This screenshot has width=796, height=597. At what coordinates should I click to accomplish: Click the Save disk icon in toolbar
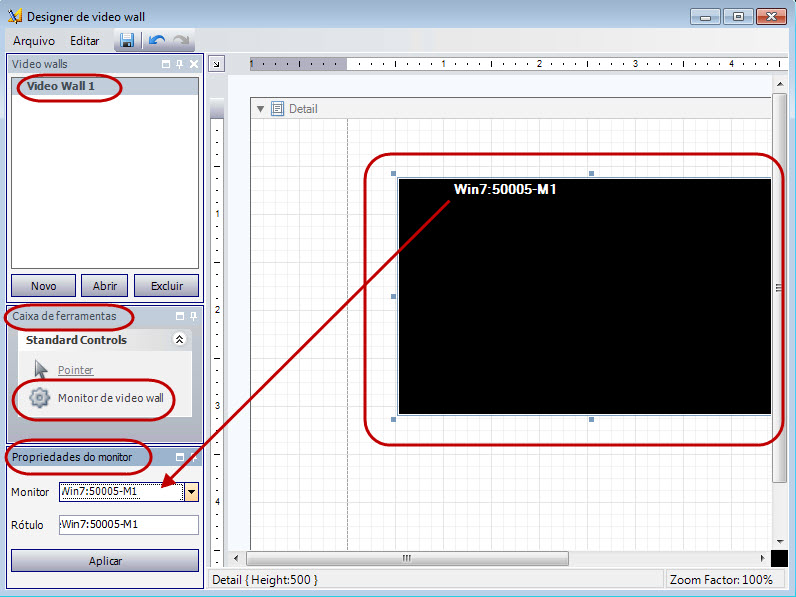coord(127,41)
